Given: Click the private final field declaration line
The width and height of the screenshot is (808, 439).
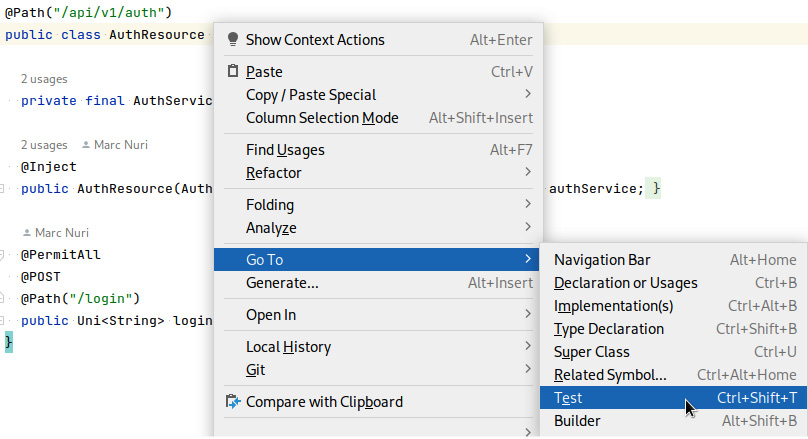Looking at the screenshot, I should 116,100.
